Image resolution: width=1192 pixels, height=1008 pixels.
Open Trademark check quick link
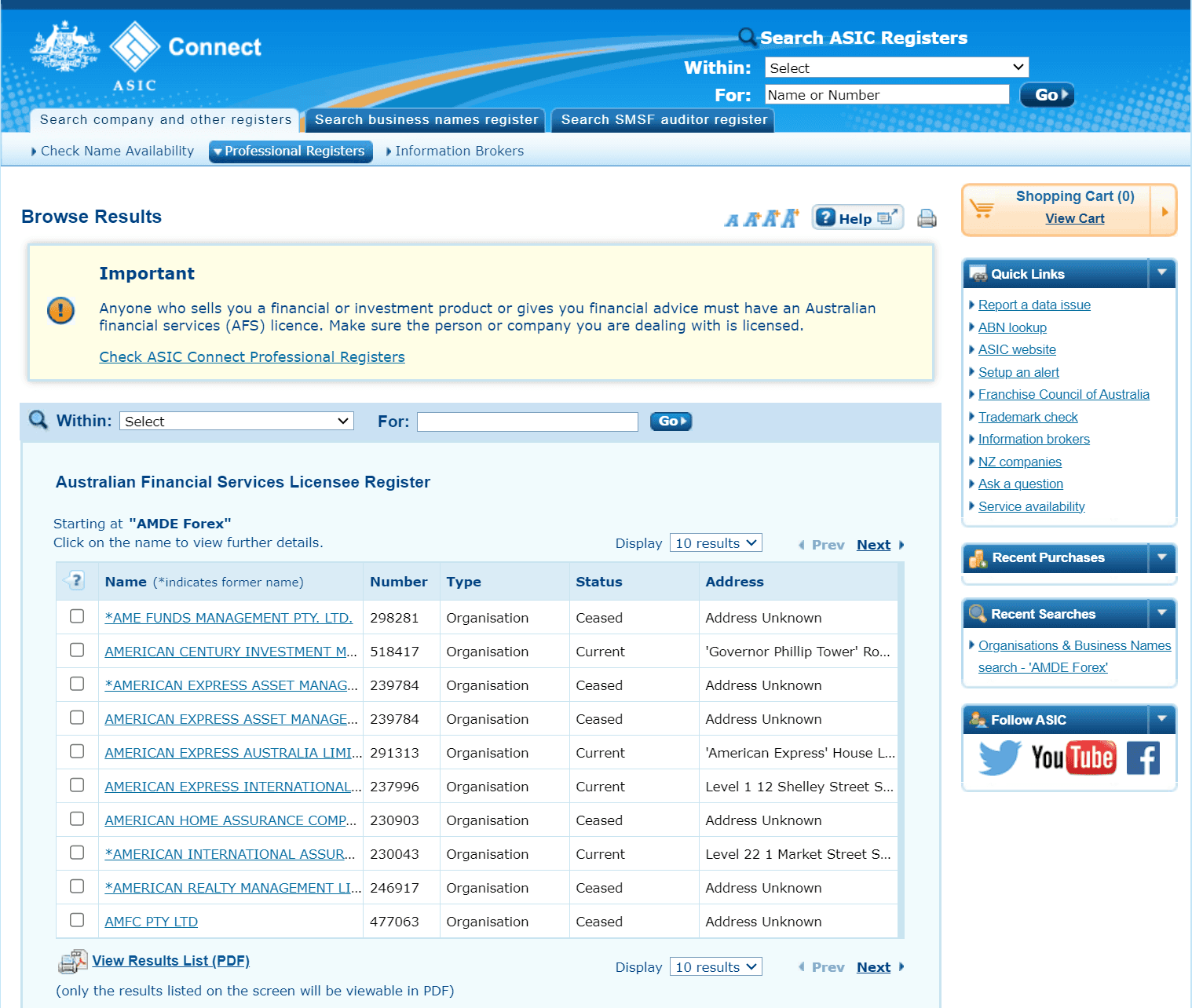(x=1028, y=418)
